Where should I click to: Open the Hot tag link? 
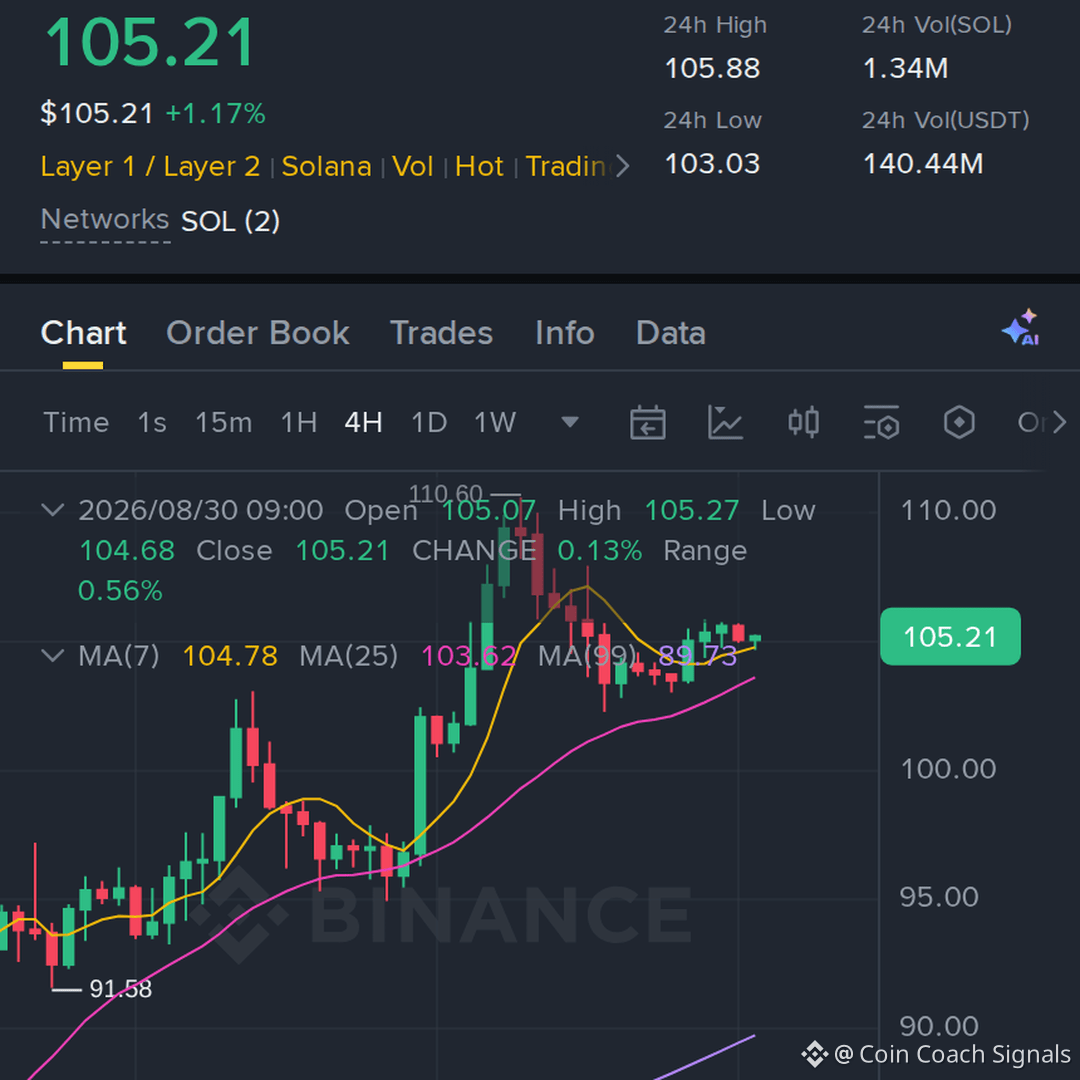479,167
